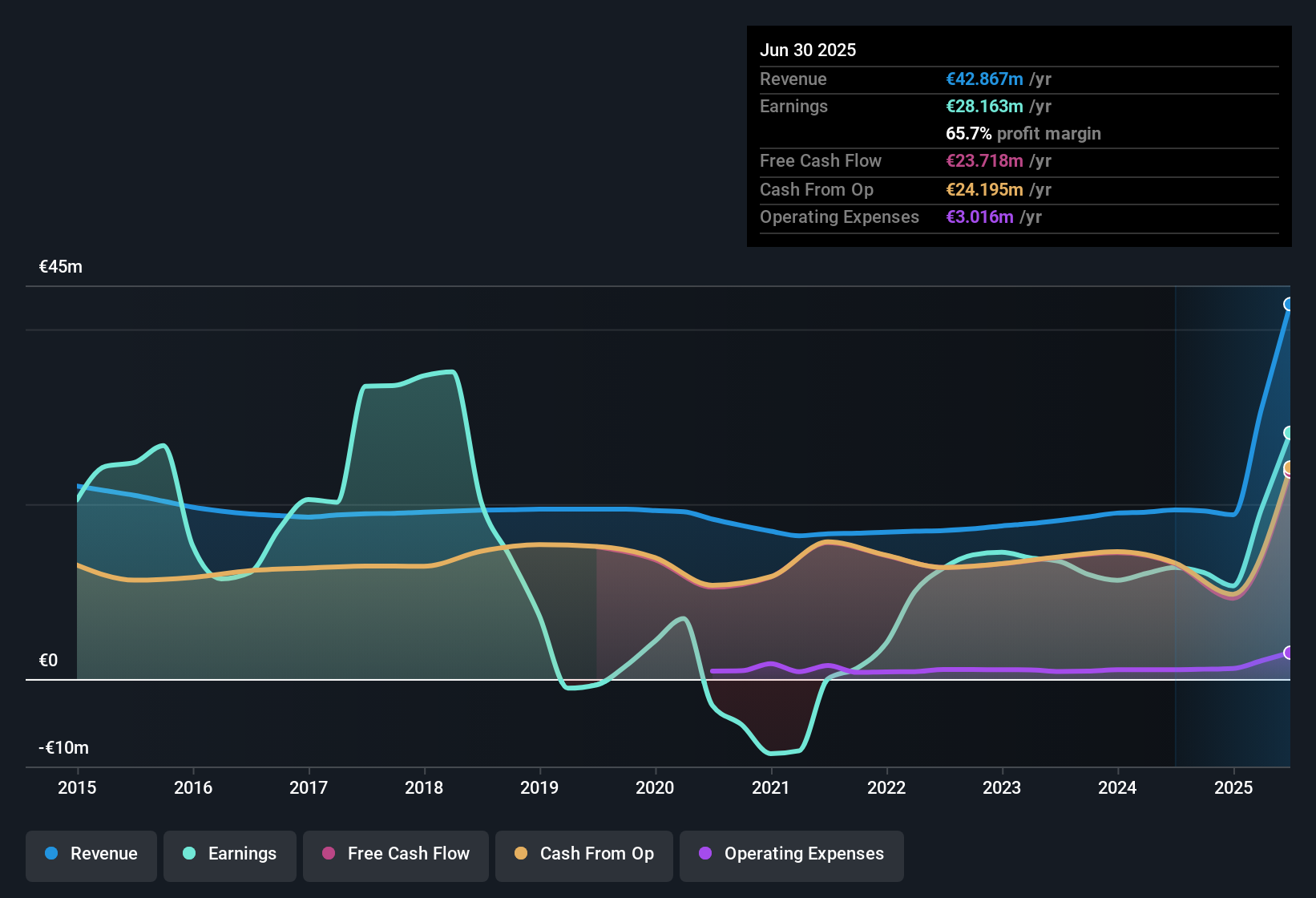Click the Cash From Op endpoint marker
Screen dimensions: 1316x898
pos(1289,467)
